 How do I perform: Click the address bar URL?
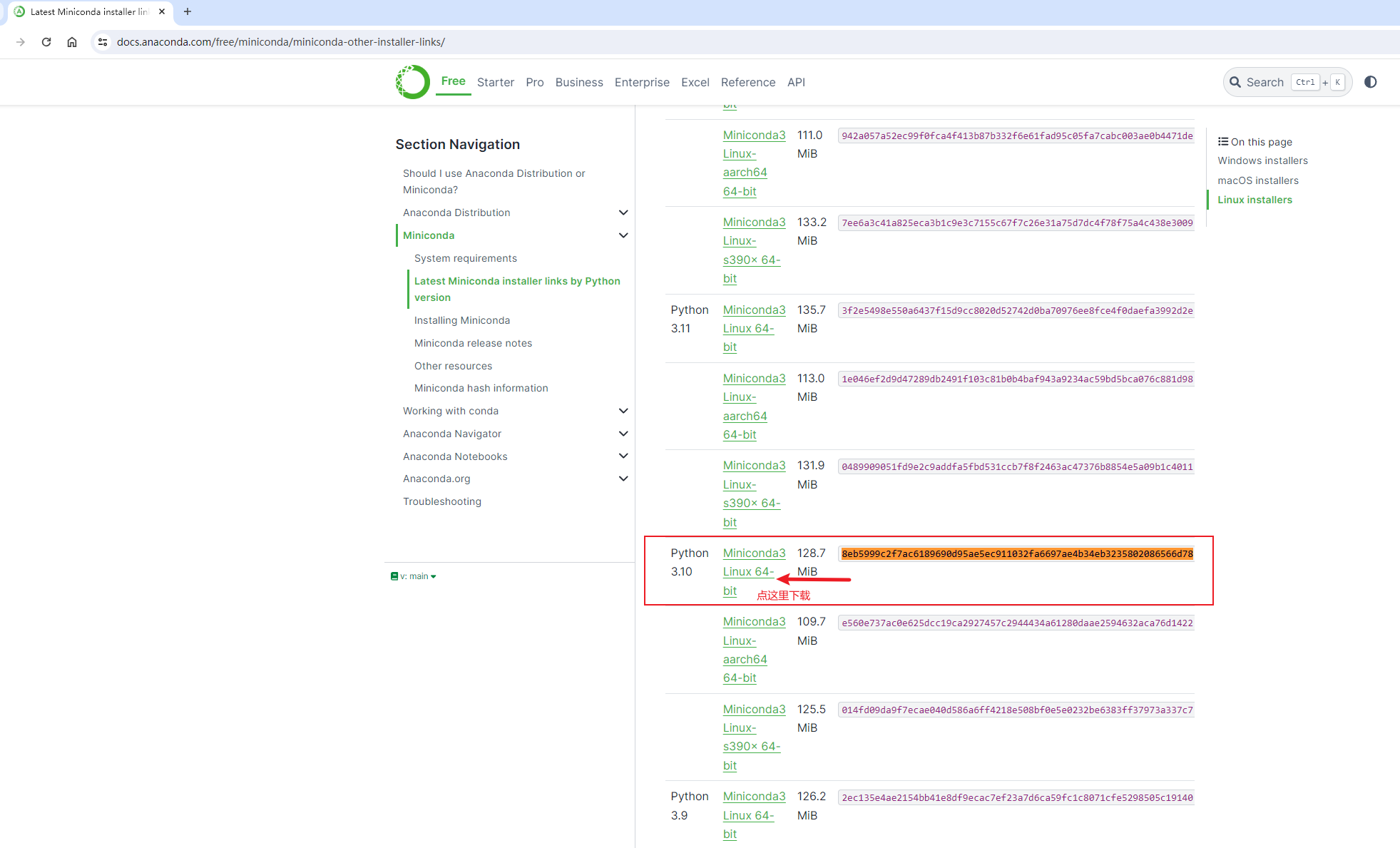tap(281, 42)
